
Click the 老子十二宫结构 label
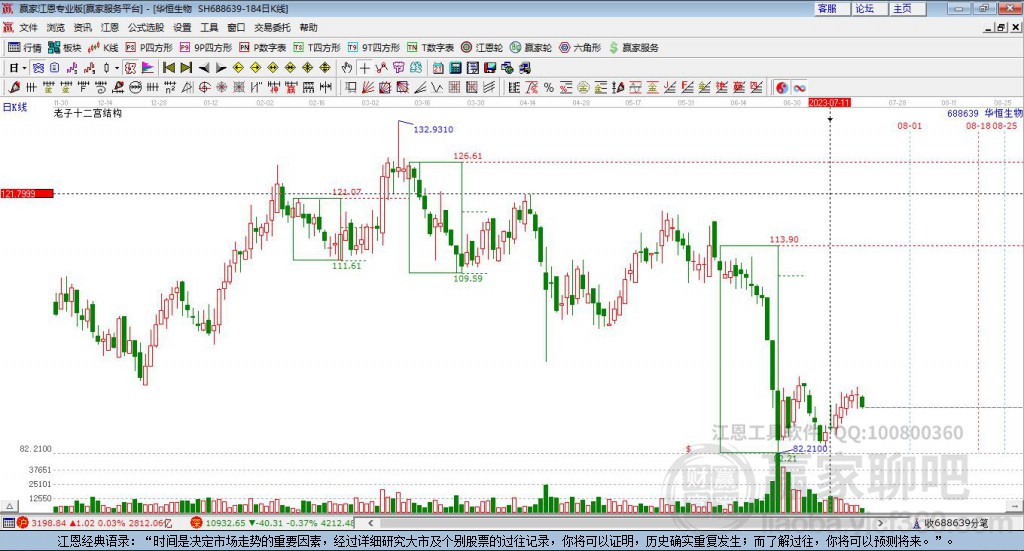[x=88, y=113]
